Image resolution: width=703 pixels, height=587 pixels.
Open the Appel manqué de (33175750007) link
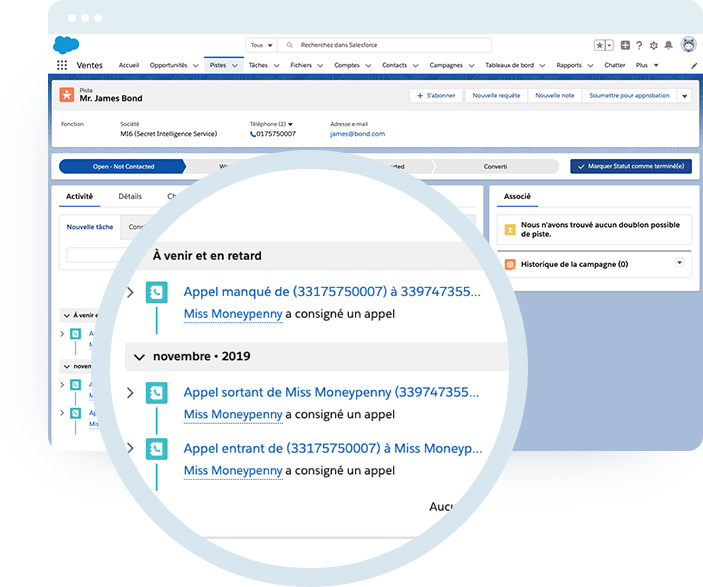(332, 292)
